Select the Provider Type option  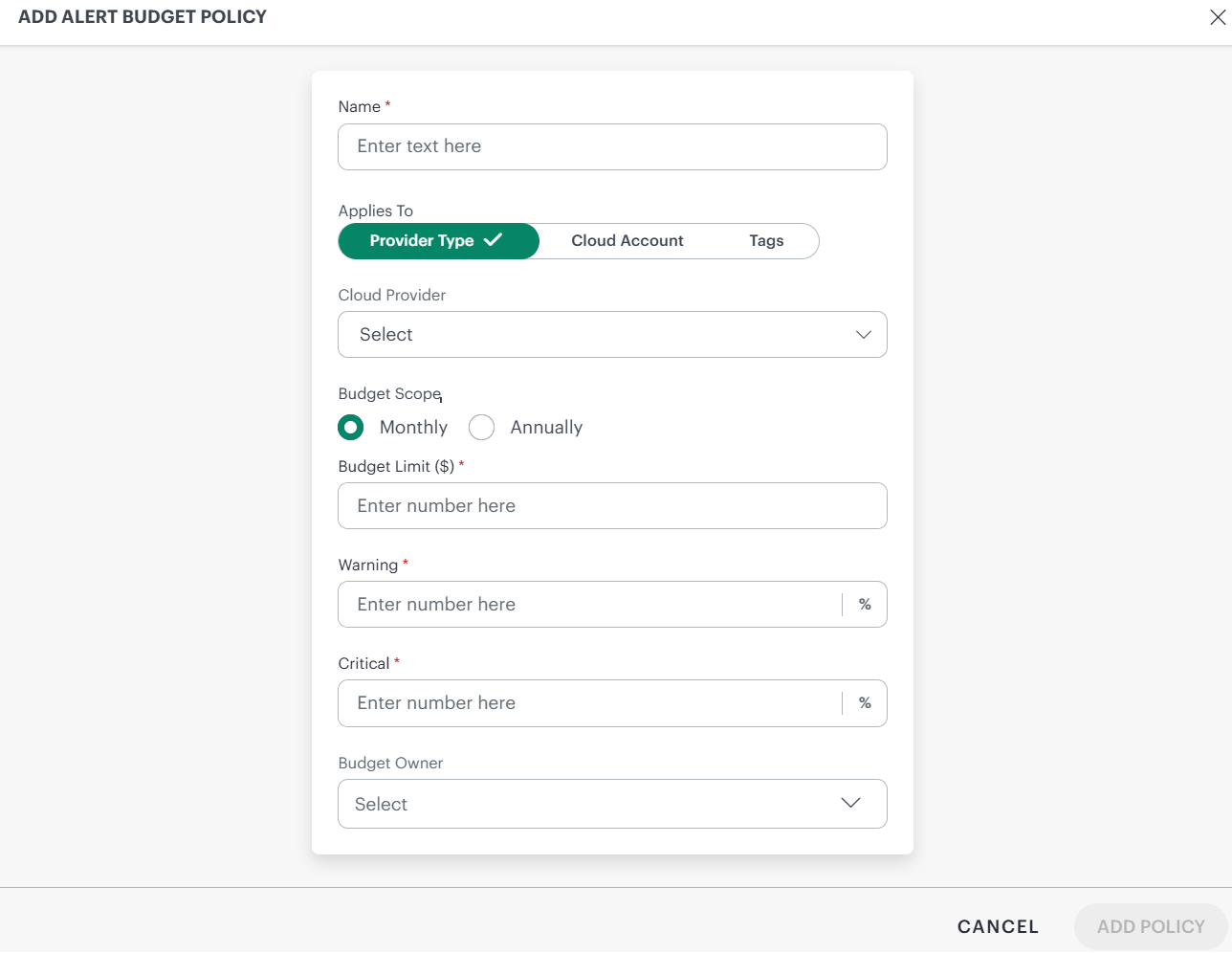click(439, 241)
